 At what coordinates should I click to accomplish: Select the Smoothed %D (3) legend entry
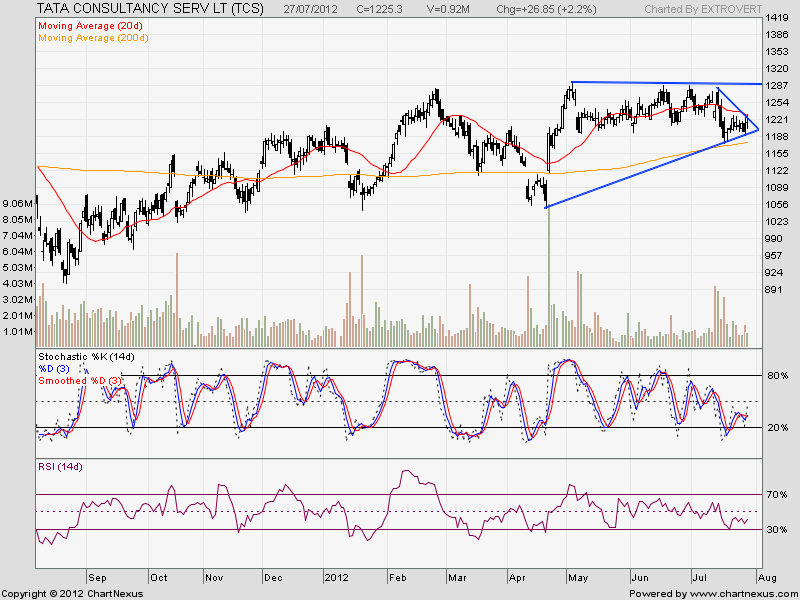coord(79,380)
